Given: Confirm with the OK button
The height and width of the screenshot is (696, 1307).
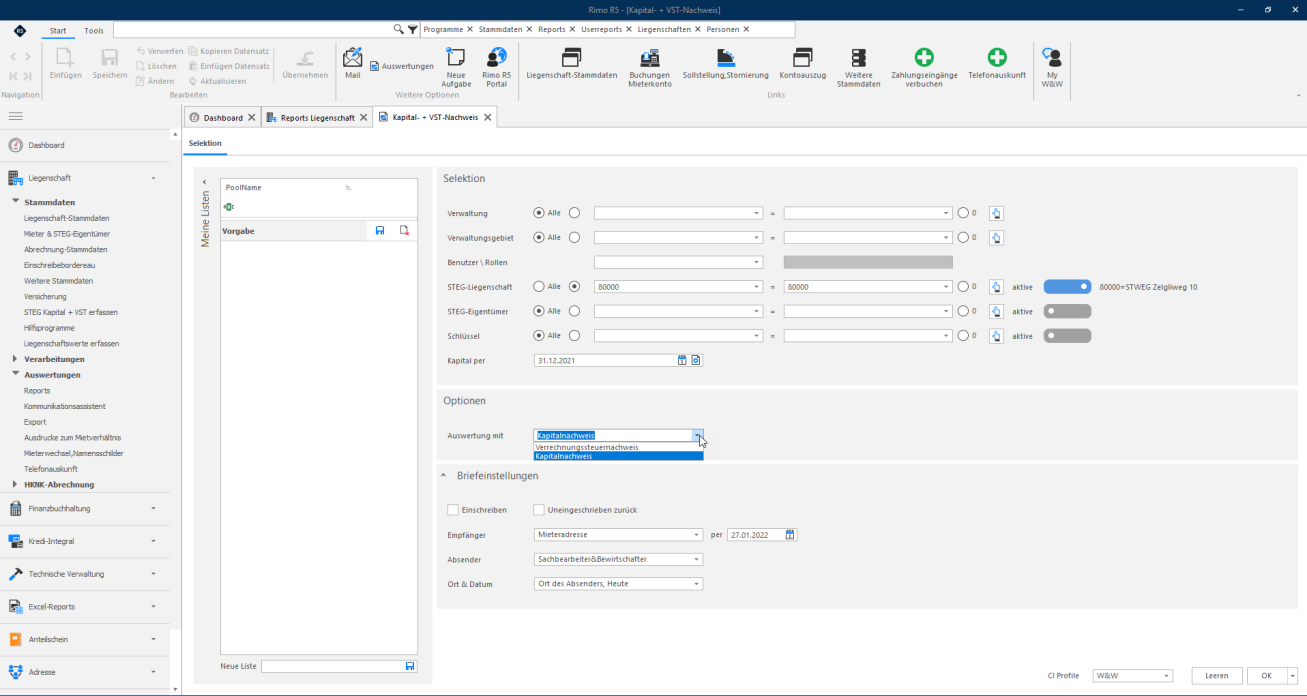Looking at the screenshot, I should point(1266,676).
